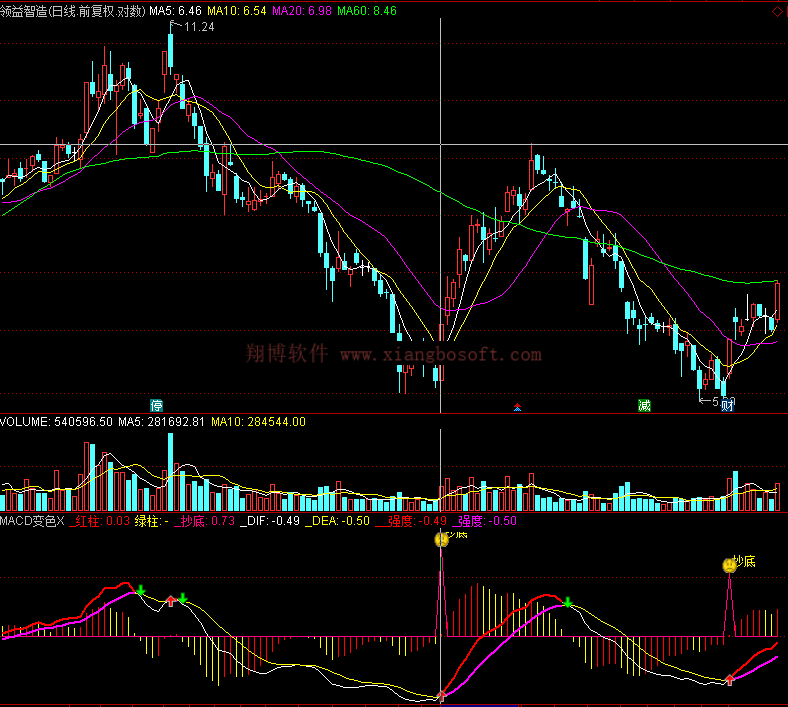
Task: Select the MA10 indicator label in yellow
Action: point(236,11)
